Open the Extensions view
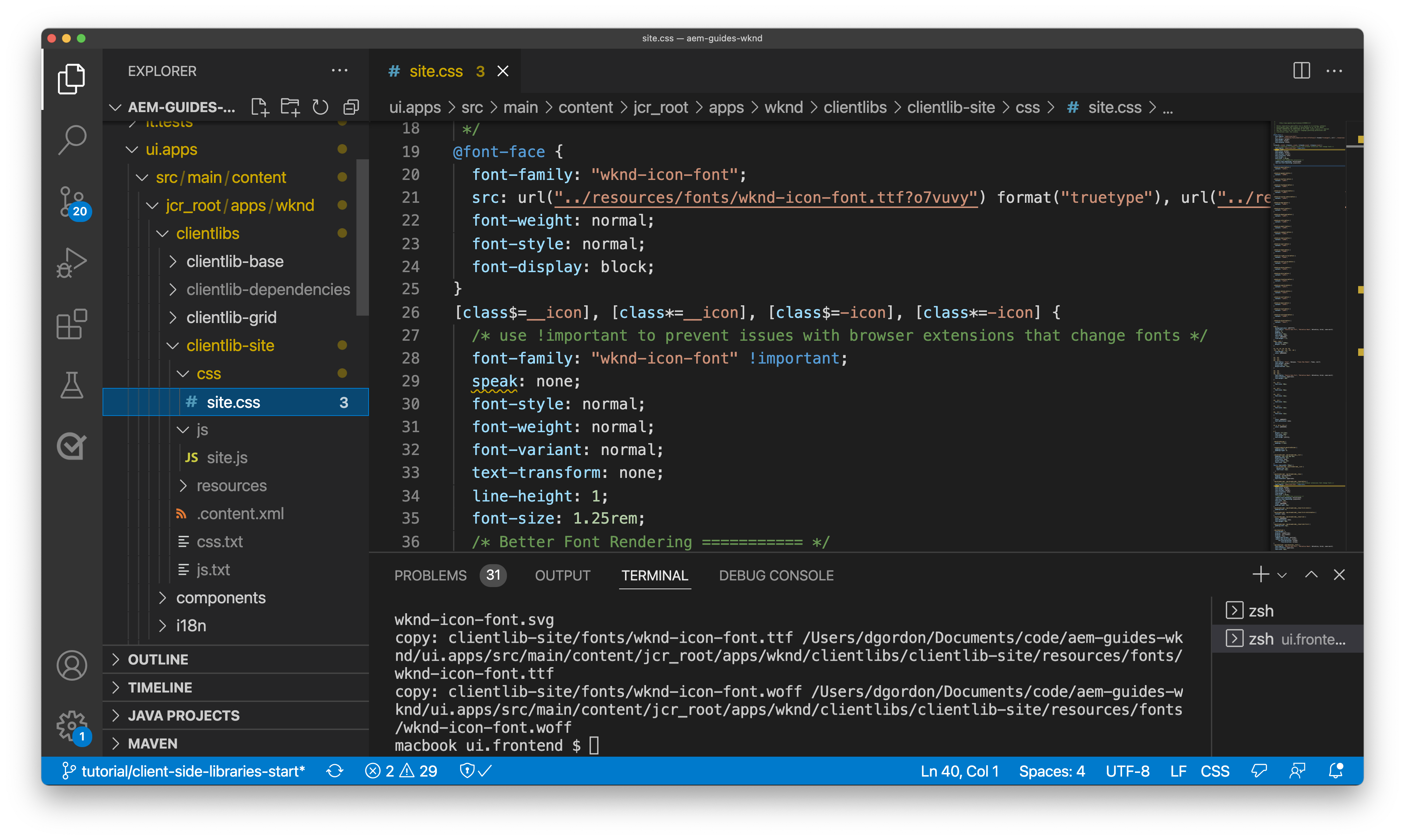Viewport: 1405px width, 840px height. (x=72, y=324)
